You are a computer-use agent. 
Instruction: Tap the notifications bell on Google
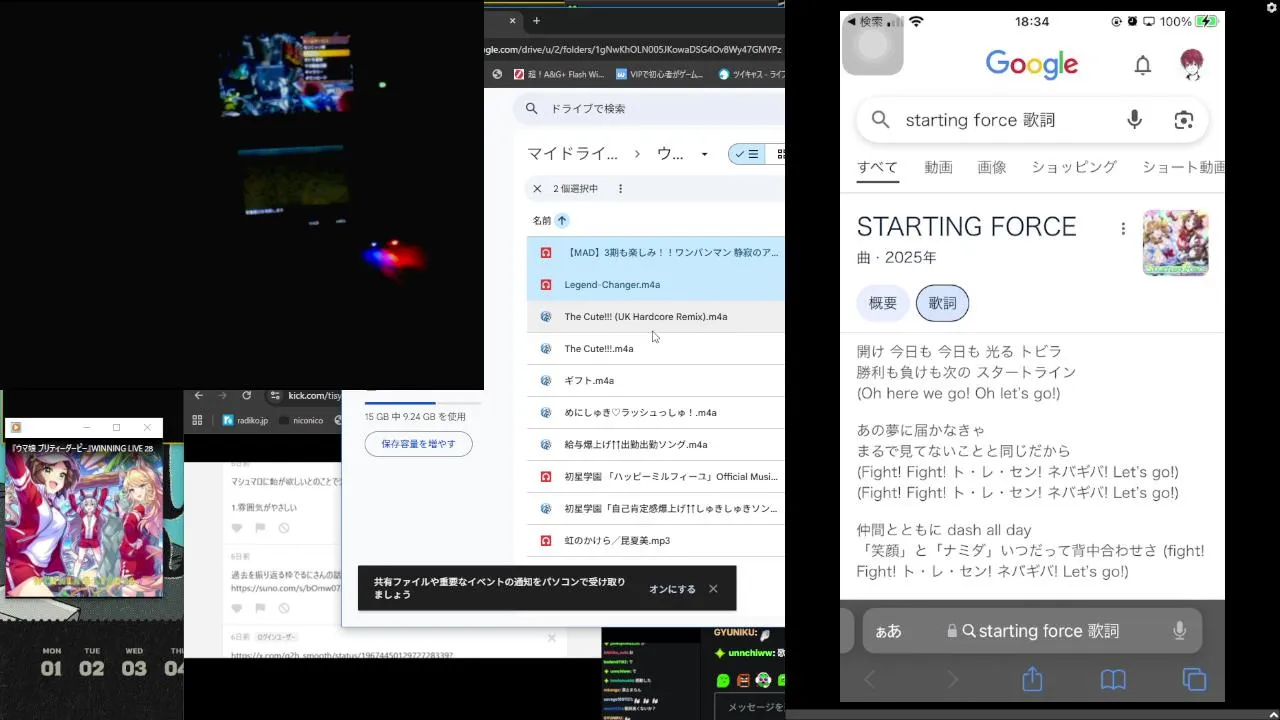pos(1142,66)
